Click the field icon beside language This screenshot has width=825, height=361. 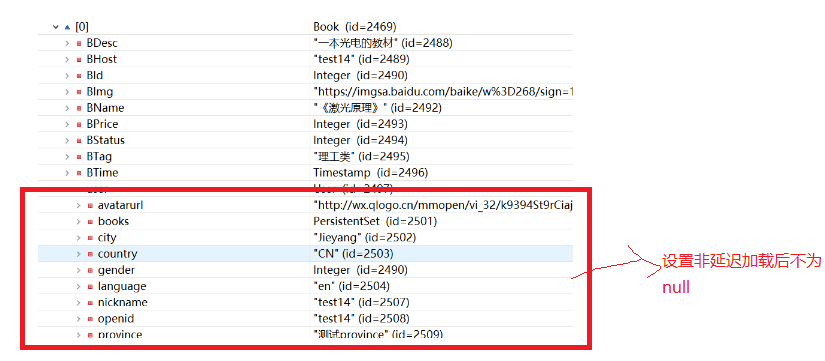(x=90, y=287)
